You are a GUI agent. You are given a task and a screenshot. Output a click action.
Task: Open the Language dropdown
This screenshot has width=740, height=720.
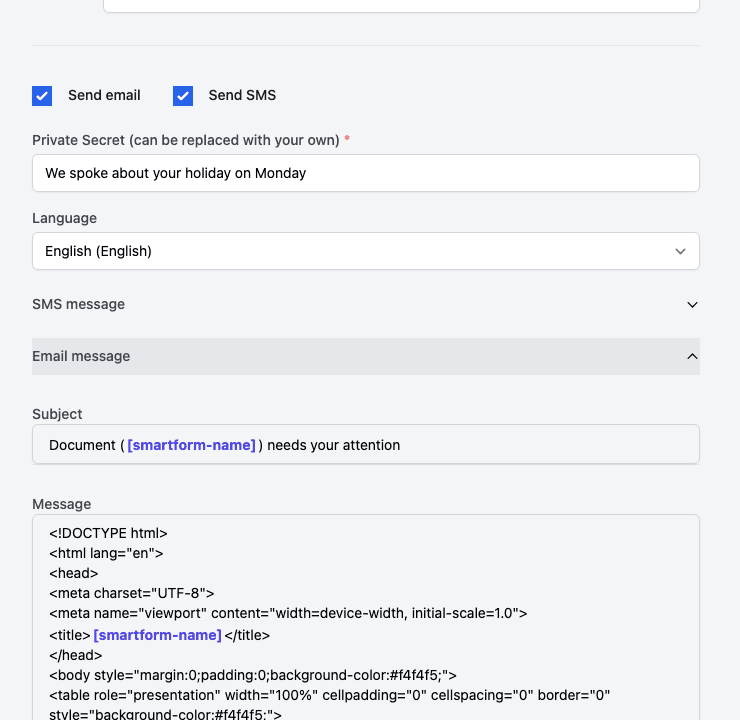pyautogui.click(x=366, y=251)
